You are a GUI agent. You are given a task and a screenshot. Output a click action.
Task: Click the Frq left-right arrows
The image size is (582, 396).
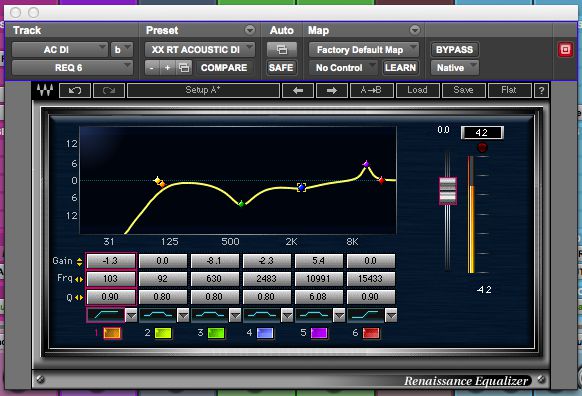[x=79, y=279]
